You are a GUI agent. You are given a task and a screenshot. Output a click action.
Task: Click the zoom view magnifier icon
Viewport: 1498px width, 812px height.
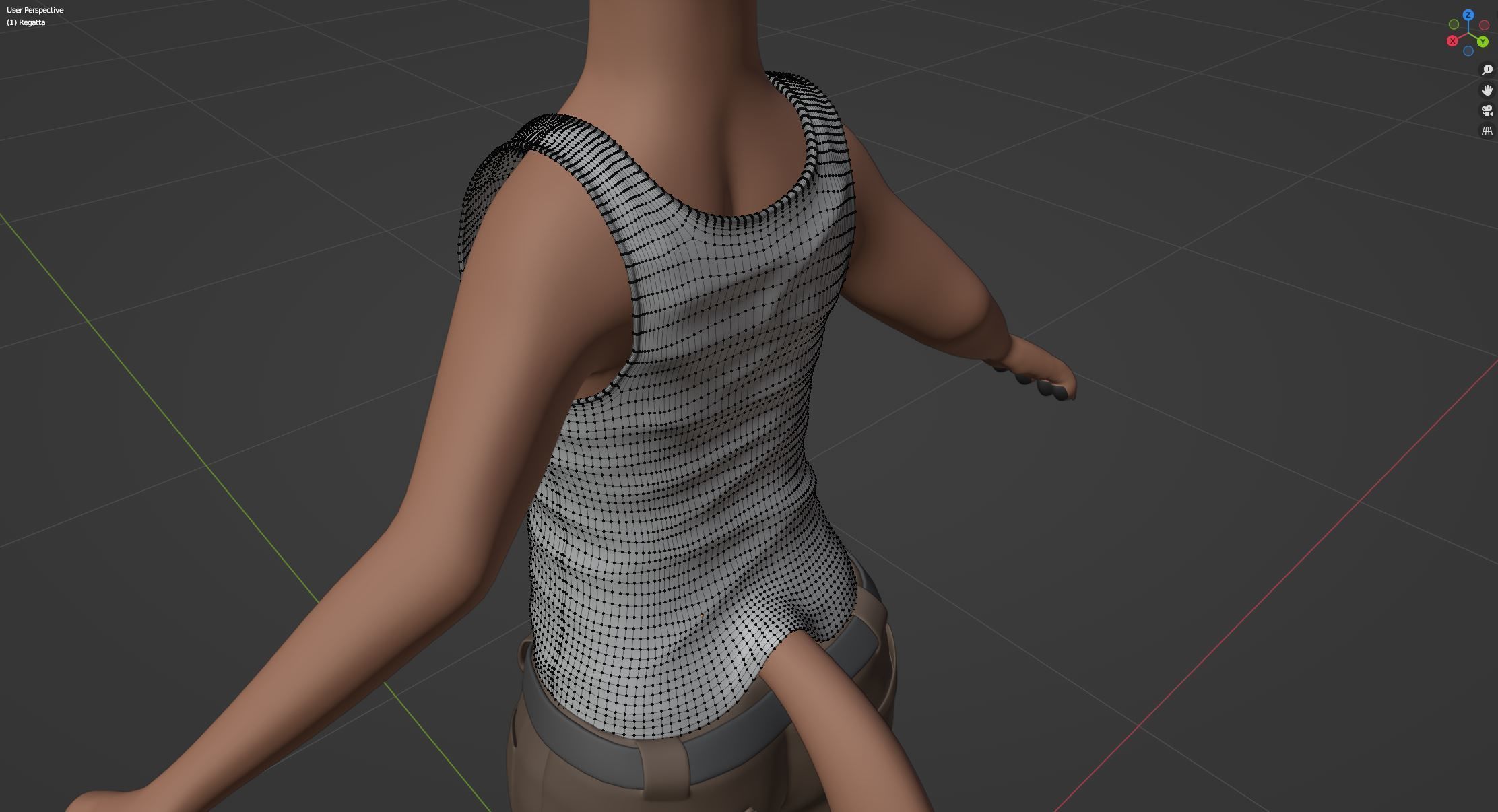pyautogui.click(x=1487, y=70)
